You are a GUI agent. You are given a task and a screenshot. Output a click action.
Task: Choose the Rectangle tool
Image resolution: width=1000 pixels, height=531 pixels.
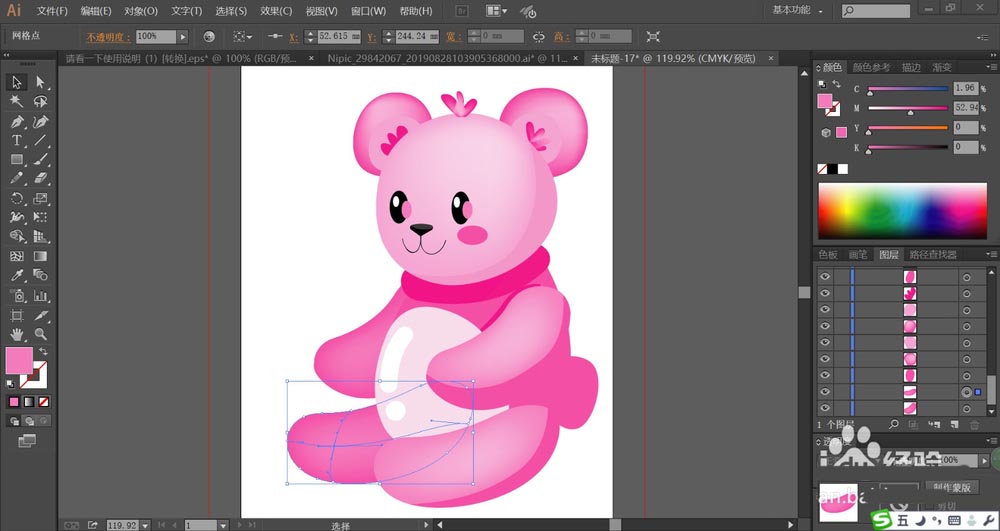pyautogui.click(x=17, y=160)
